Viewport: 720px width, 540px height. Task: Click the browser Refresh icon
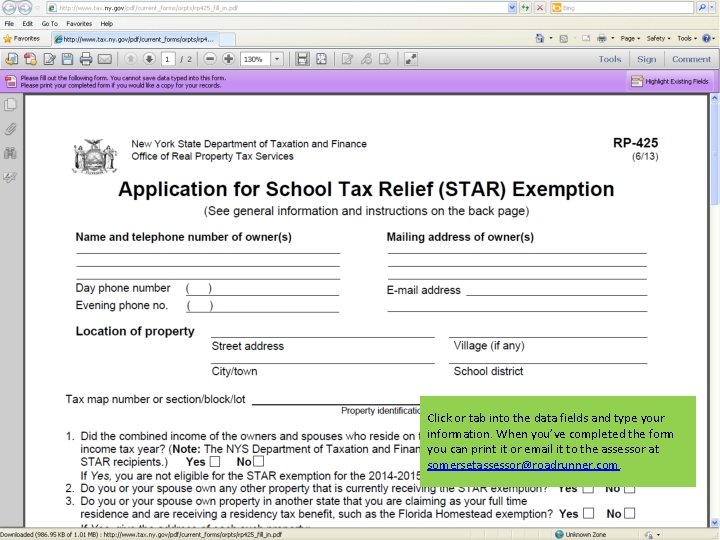525,7
